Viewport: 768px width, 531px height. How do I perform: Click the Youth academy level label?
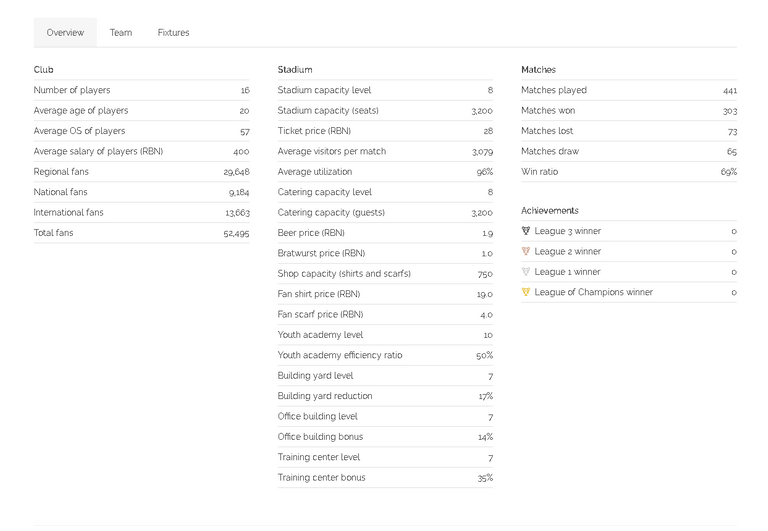320,335
